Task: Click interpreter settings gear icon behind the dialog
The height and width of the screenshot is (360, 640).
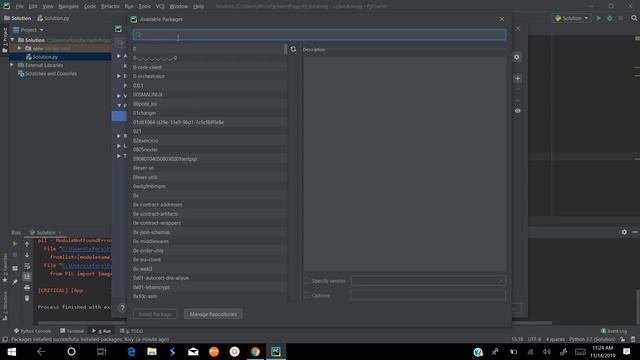Action: 517,57
